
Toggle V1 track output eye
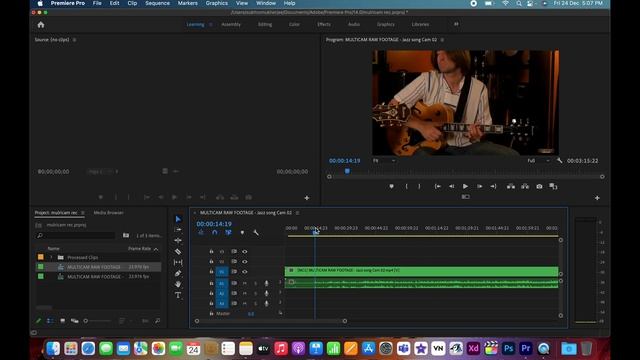click(x=244, y=271)
